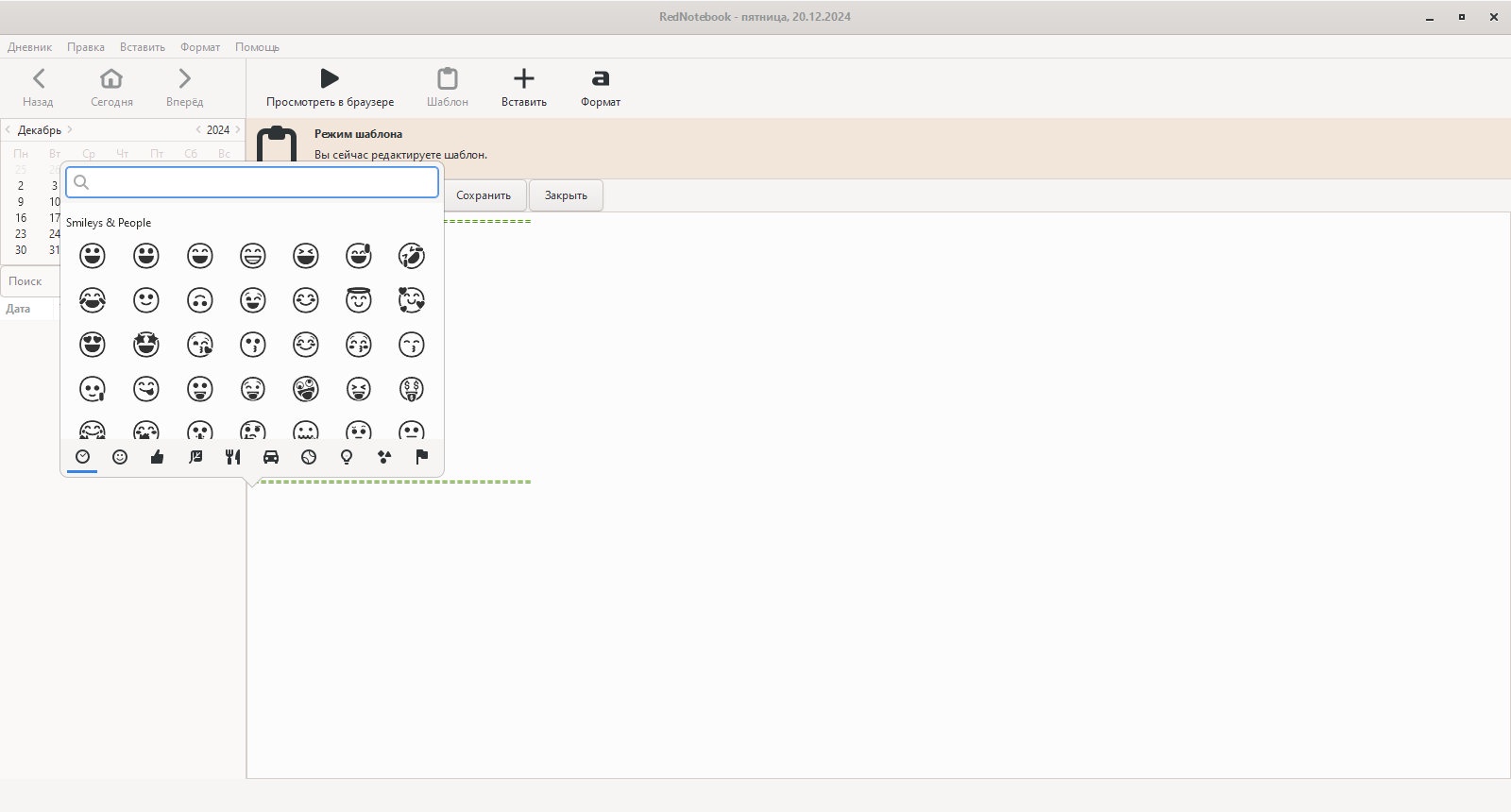The width and height of the screenshot is (1511, 812).
Task: Switch to nature leaf emoji category
Action: coord(195,457)
